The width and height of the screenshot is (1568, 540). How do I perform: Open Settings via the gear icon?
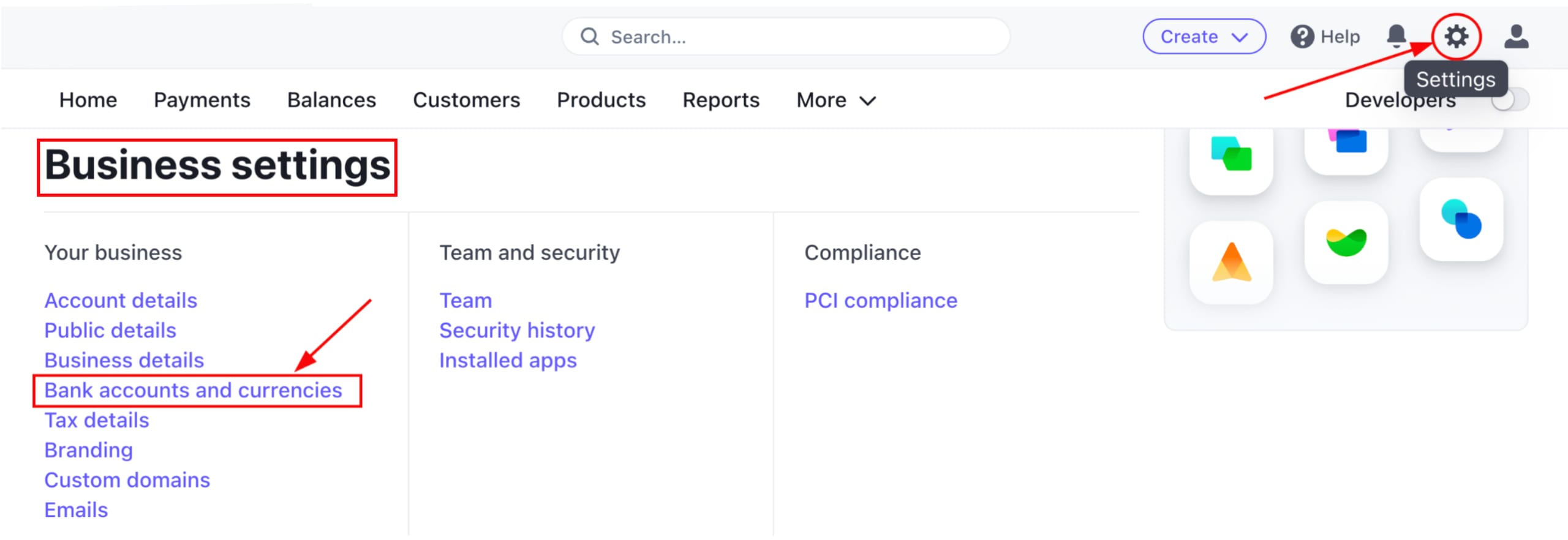click(1456, 37)
